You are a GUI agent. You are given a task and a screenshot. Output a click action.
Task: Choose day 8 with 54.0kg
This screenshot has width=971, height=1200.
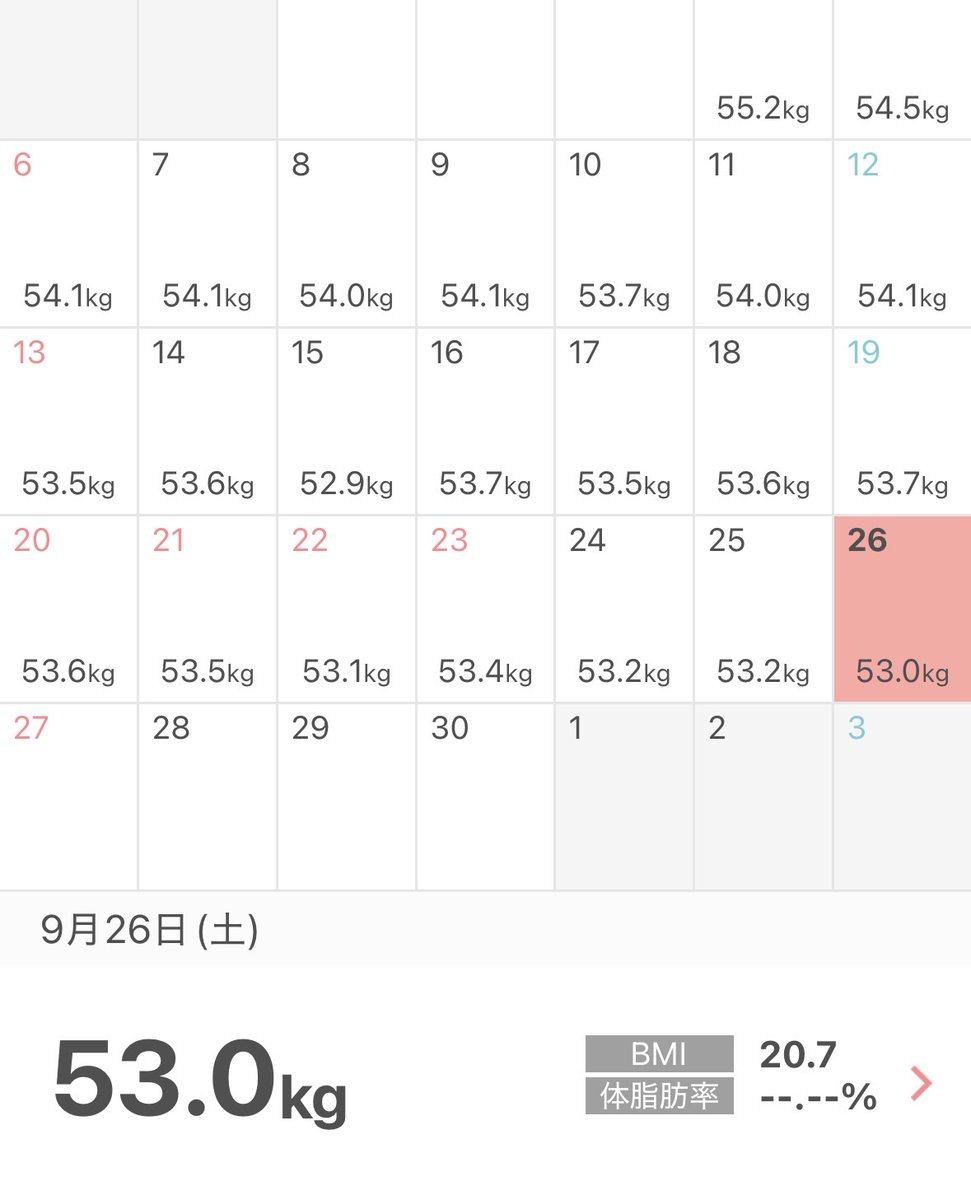click(x=346, y=233)
